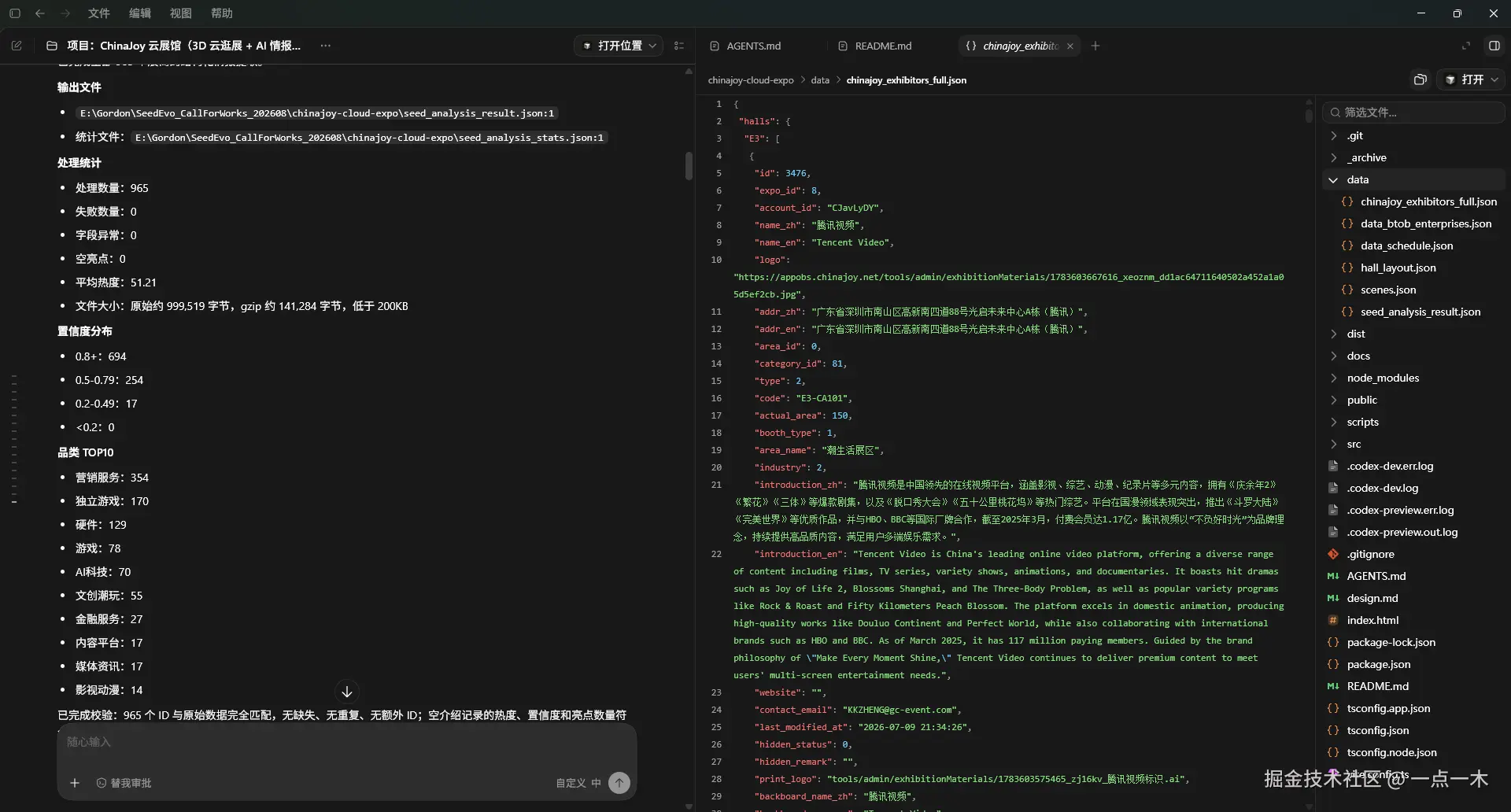
Task: Start a new chat with the compose icon
Action: point(17,46)
